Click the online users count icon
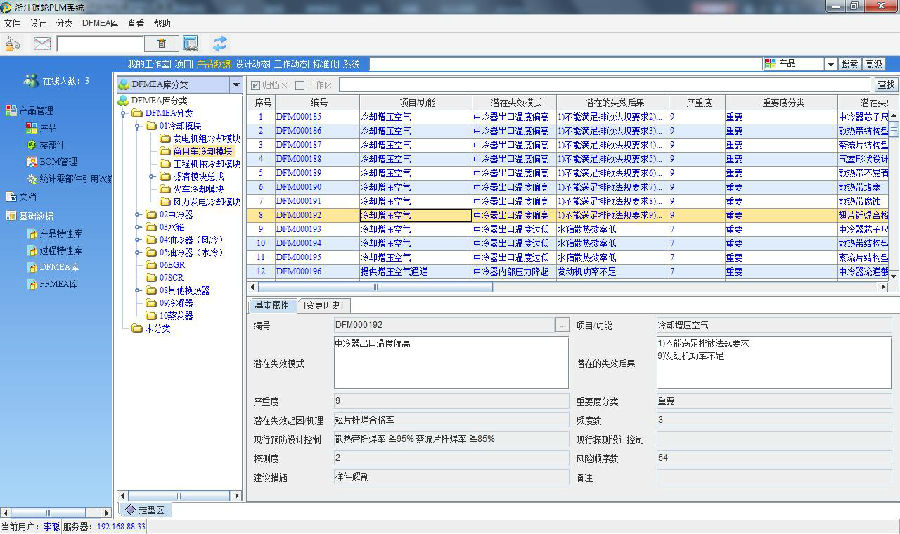This screenshot has width=900, height=534. (x=29, y=80)
